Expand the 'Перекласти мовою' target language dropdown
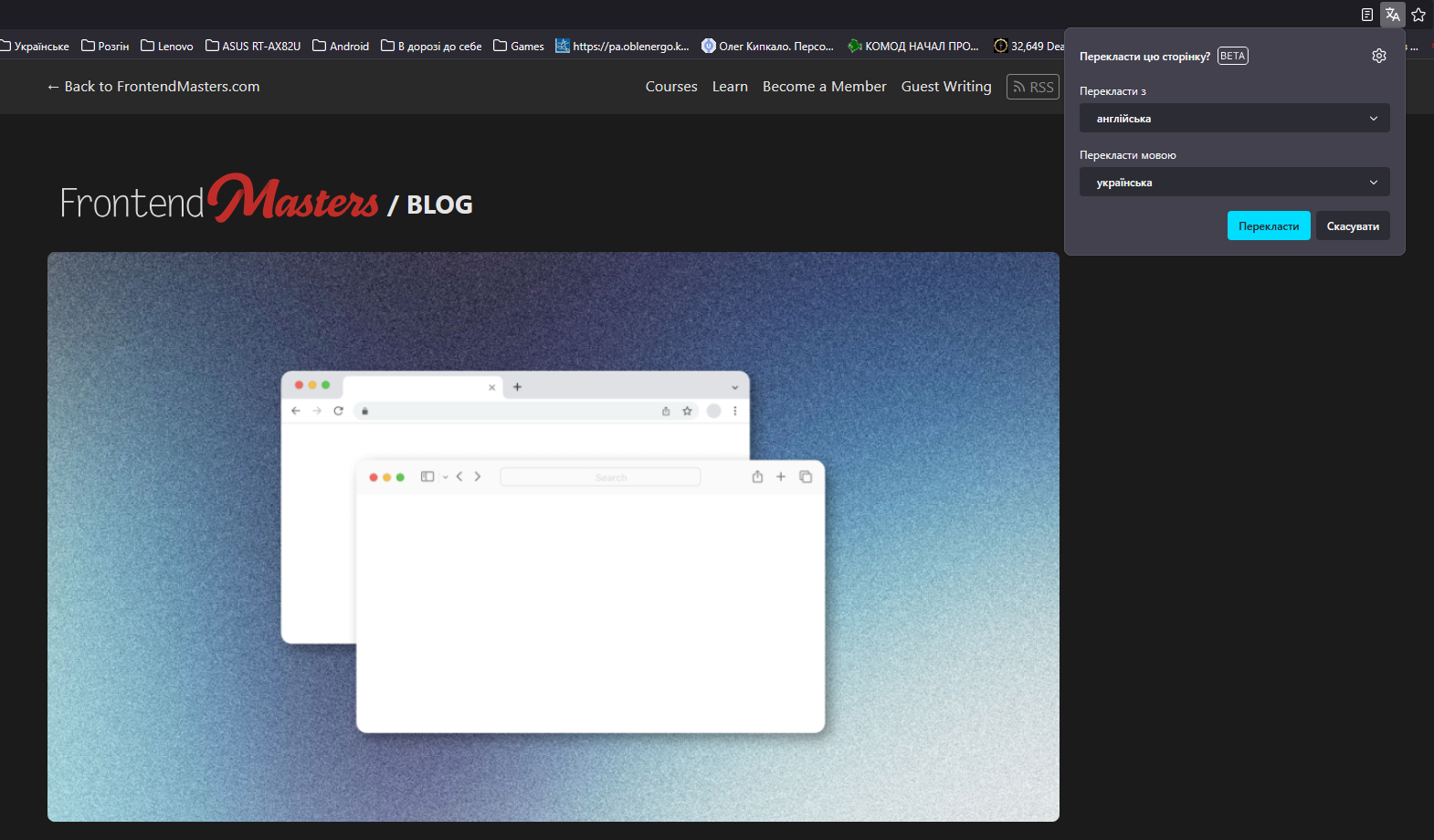The width and height of the screenshot is (1434, 840). [1235, 183]
